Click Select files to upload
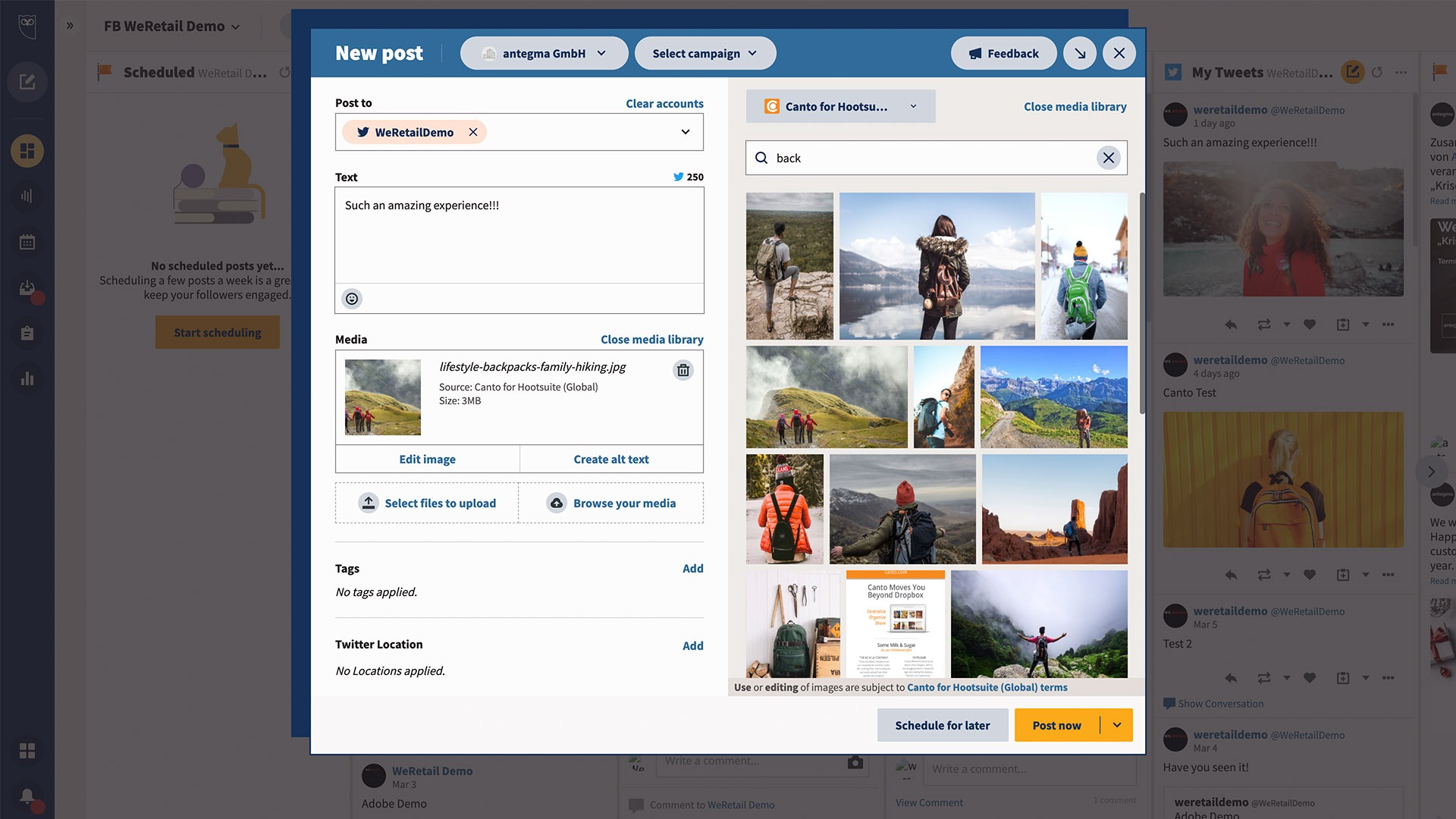The height and width of the screenshot is (819, 1456). 427,503
